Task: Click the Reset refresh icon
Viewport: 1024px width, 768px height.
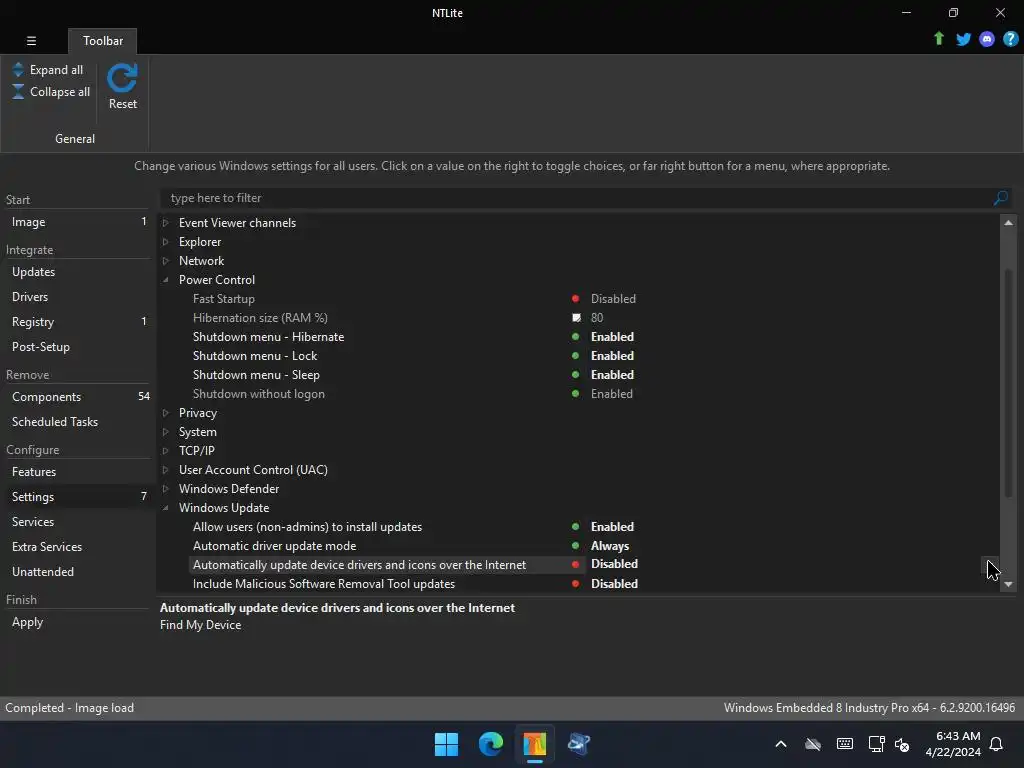Action: tap(122, 78)
